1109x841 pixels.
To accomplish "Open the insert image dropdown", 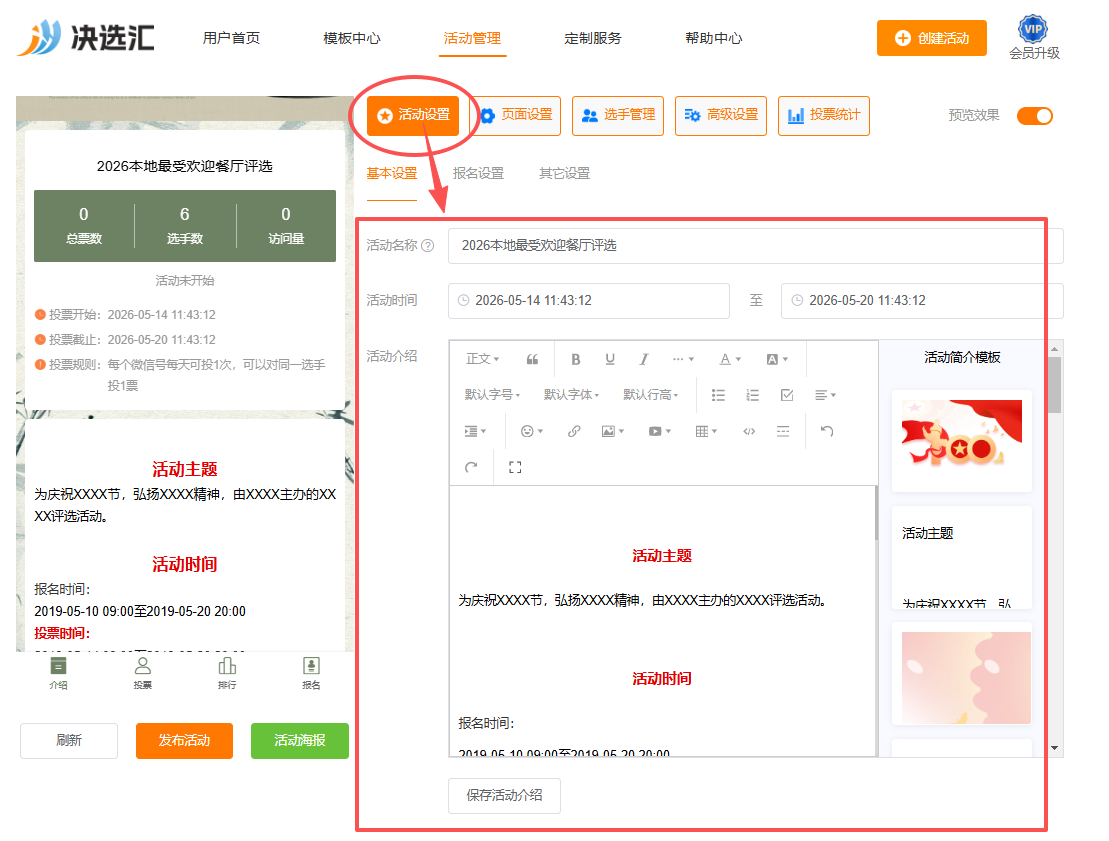I will click(612, 431).
